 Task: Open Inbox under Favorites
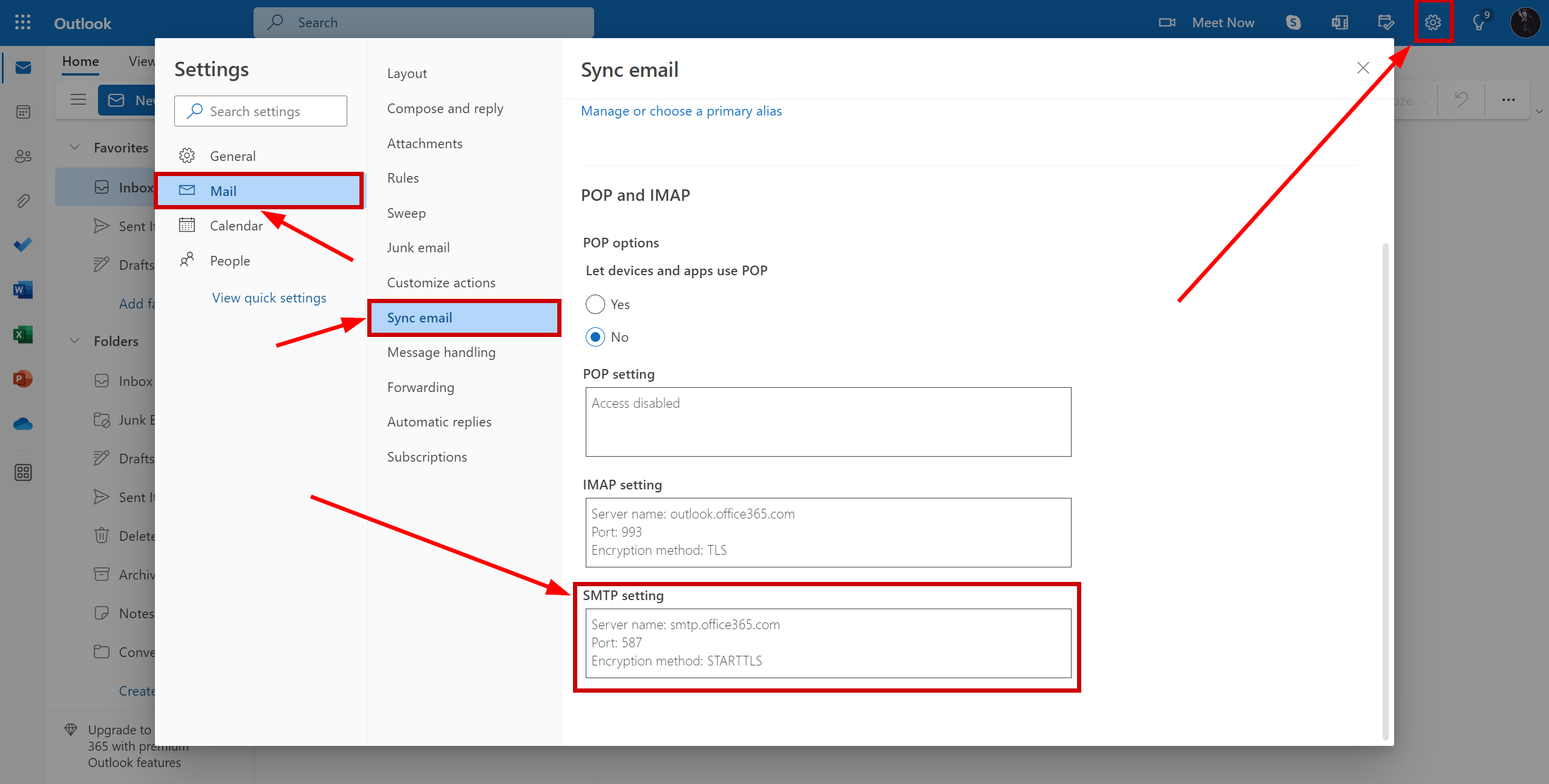pos(105,188)
